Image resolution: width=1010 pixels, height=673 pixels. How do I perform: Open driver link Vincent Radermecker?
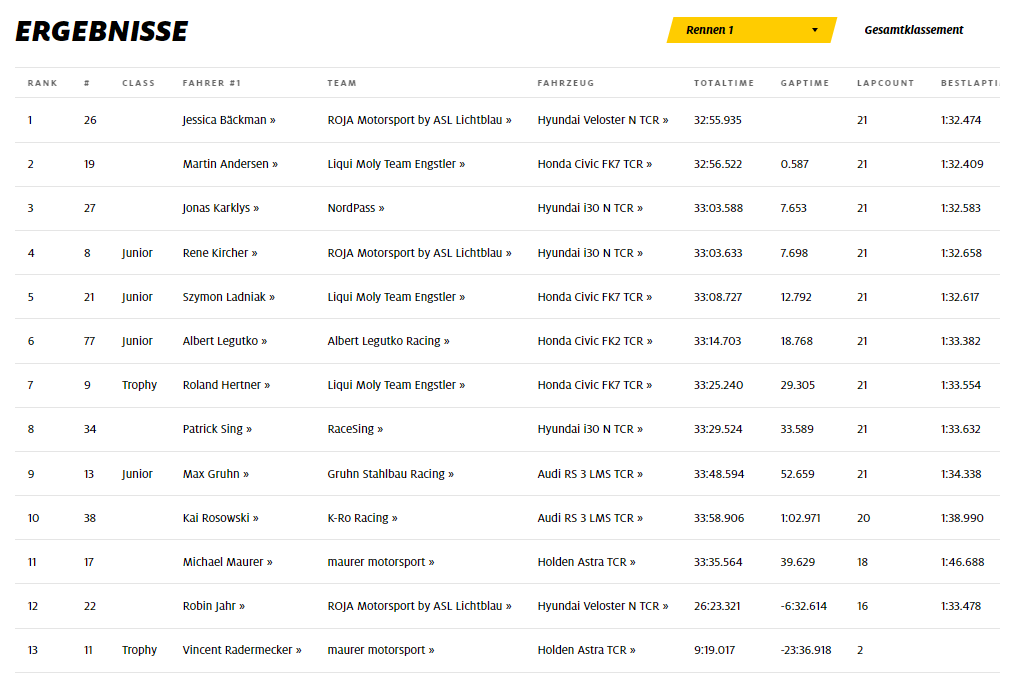tap(242, 650)
